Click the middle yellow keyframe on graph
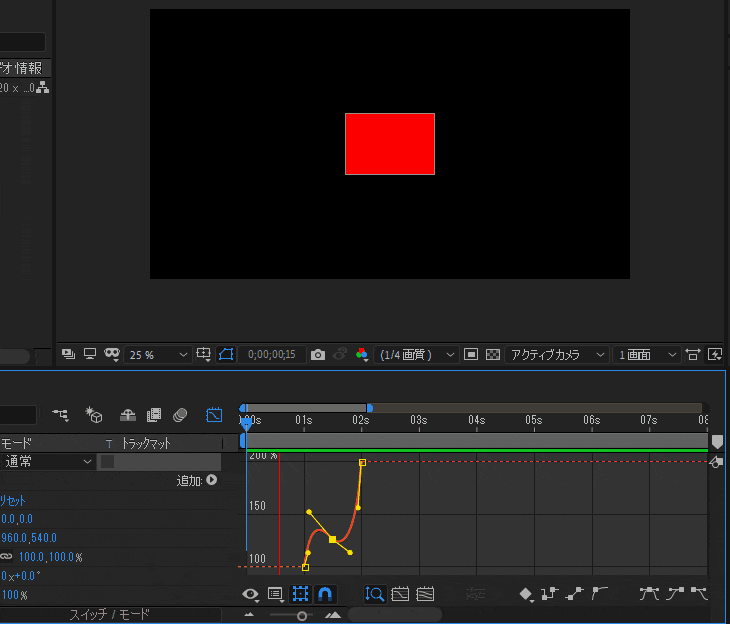Viewport: 730px width, 624px height. 332,539
